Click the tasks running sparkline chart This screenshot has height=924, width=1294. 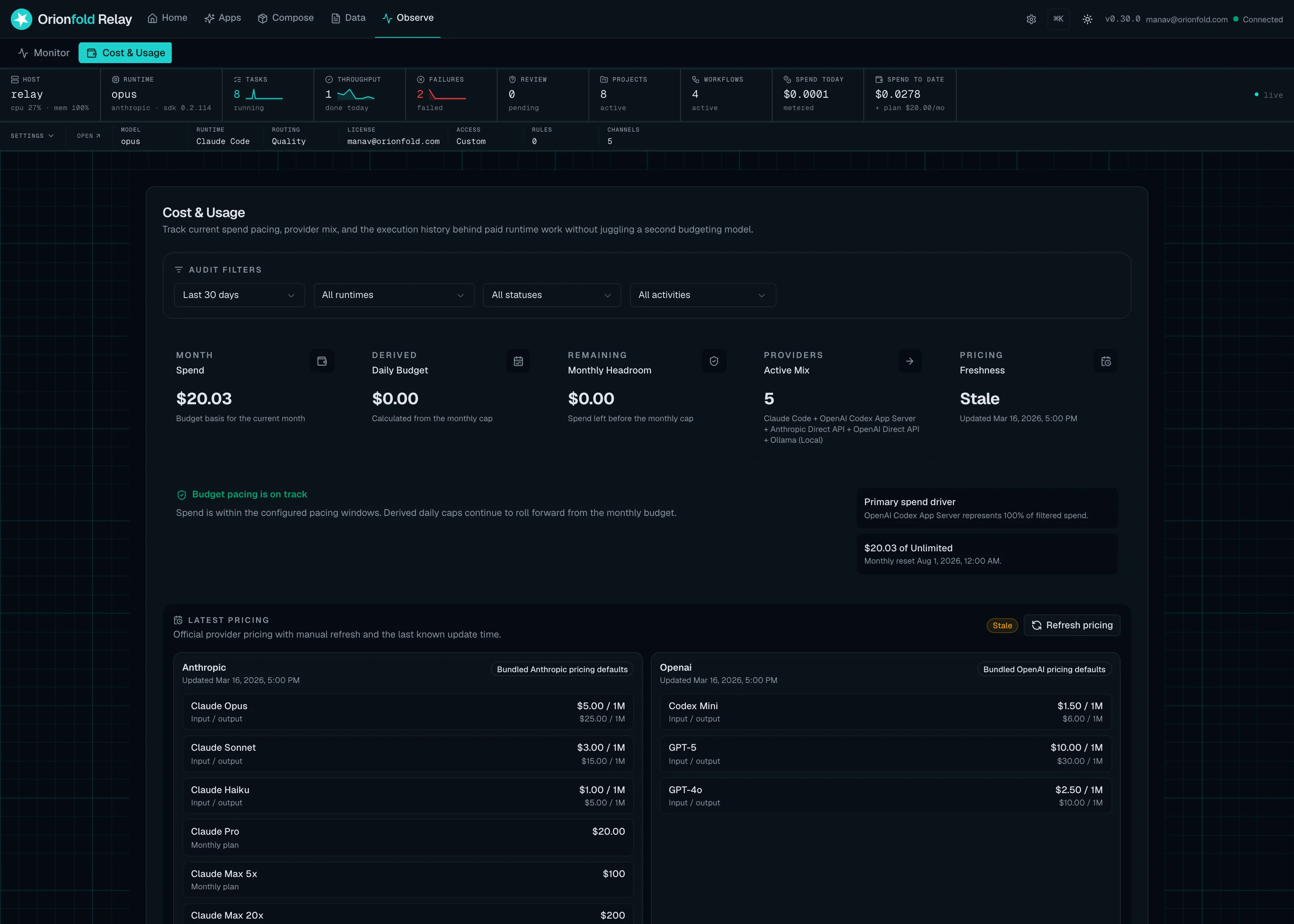point(264,94)
